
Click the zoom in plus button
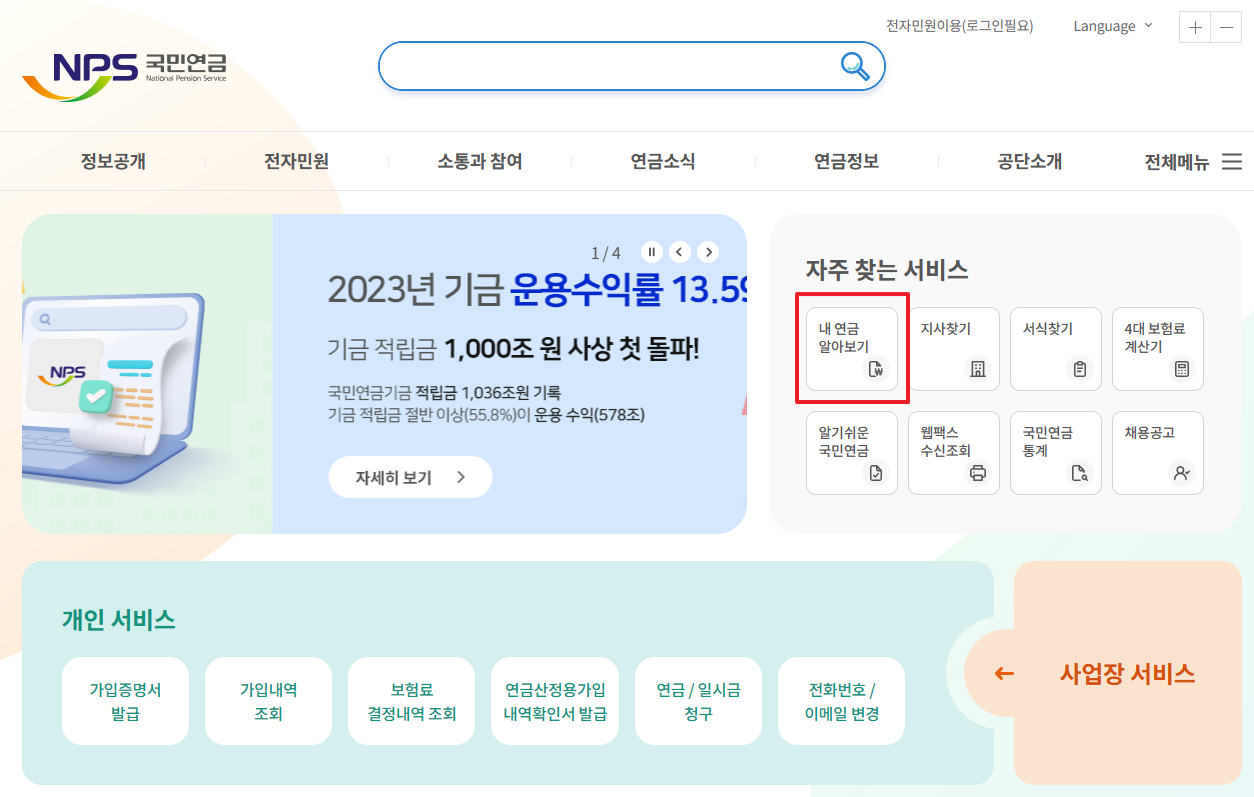(1195, 27)
